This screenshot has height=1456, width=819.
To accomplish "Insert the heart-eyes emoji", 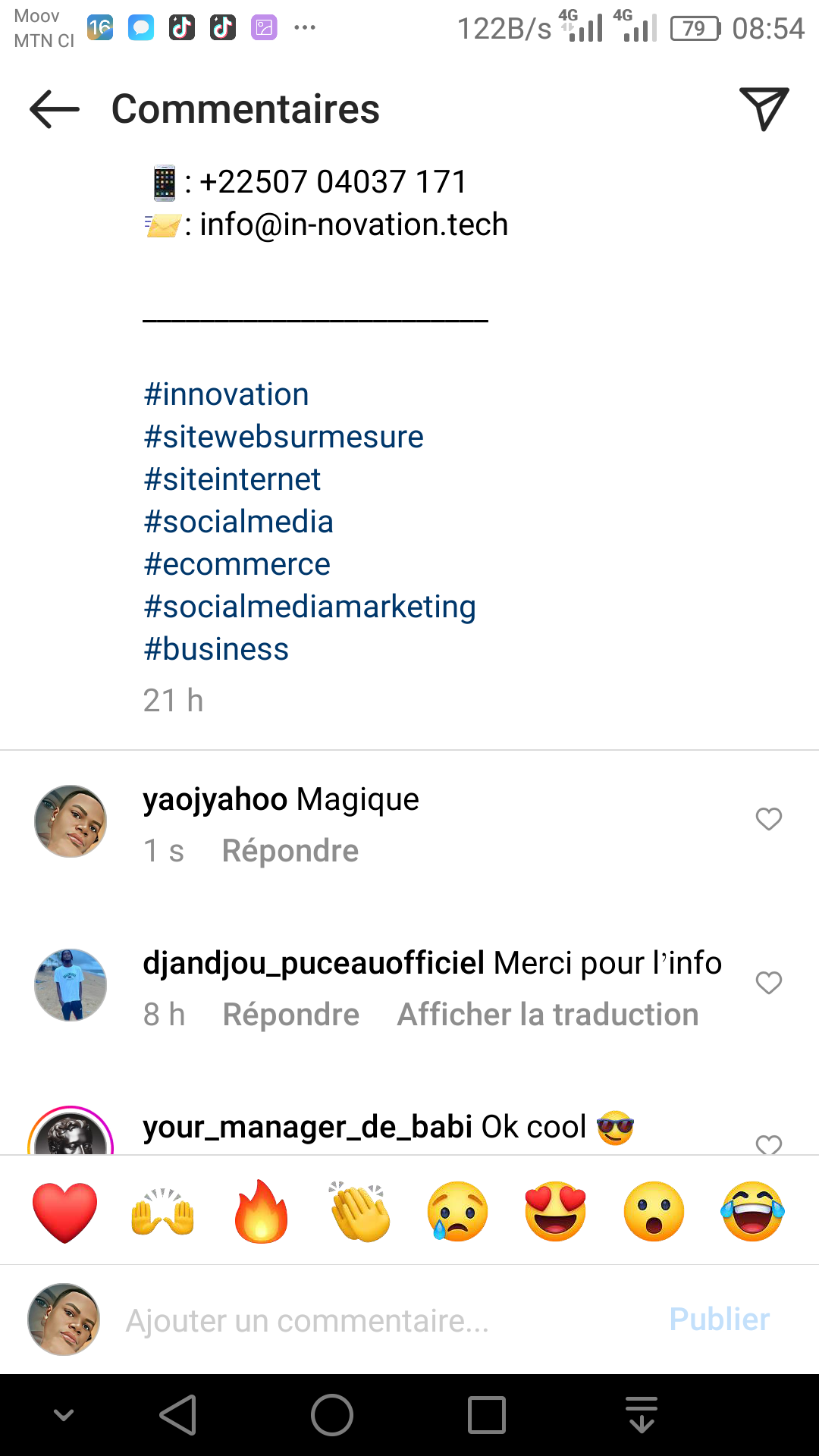I will (x=556, y=1211).
